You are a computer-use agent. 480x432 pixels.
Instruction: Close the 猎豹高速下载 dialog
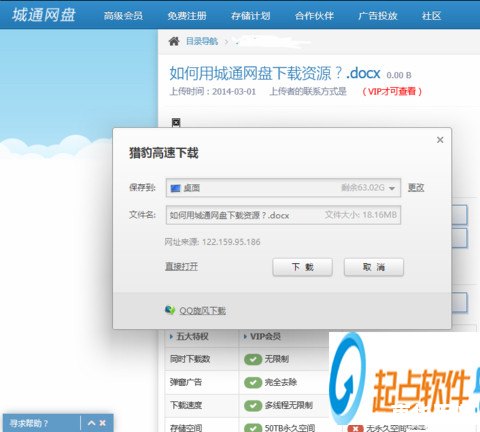[440, 140]
